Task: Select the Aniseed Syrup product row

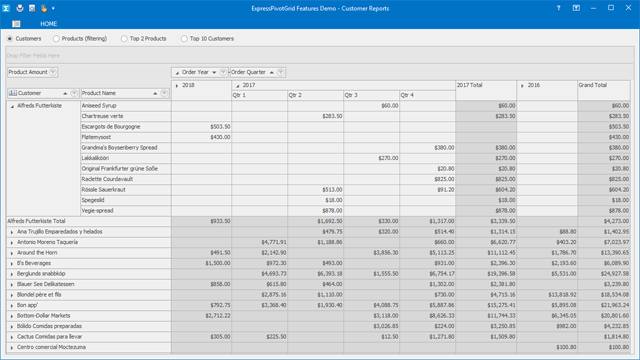Action: tap(126, 106)
